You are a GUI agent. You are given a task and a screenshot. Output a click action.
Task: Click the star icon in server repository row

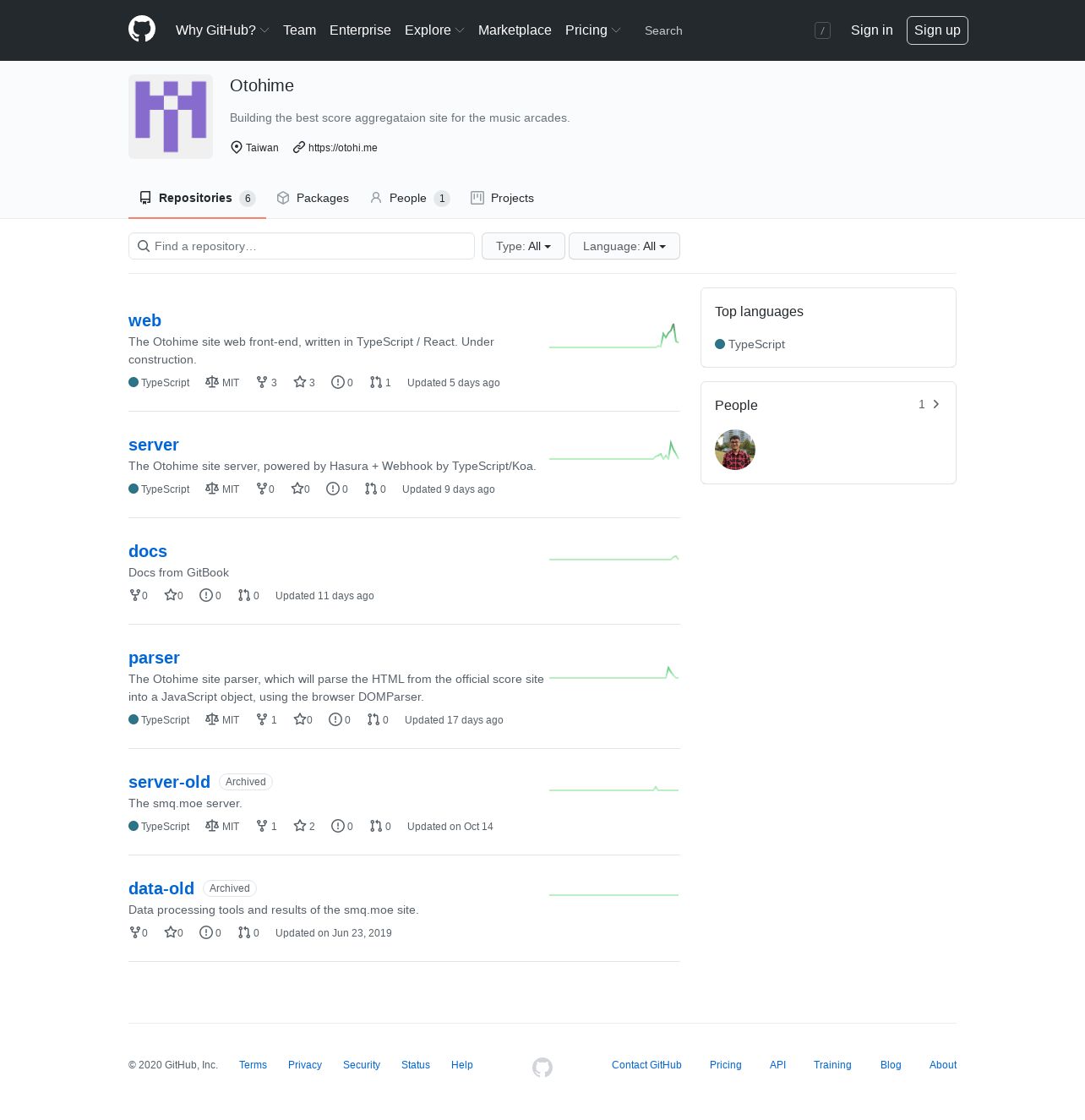click(297, 489)
